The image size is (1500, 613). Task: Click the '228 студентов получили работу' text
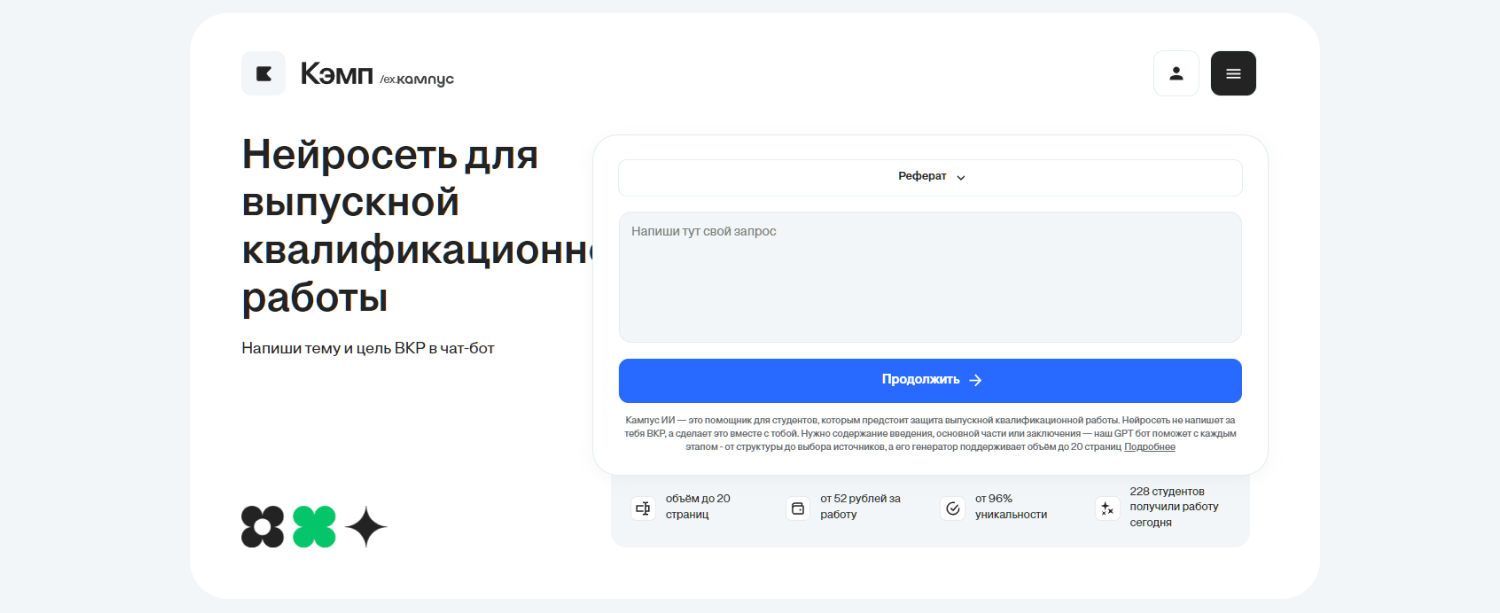coord(1173,506)
